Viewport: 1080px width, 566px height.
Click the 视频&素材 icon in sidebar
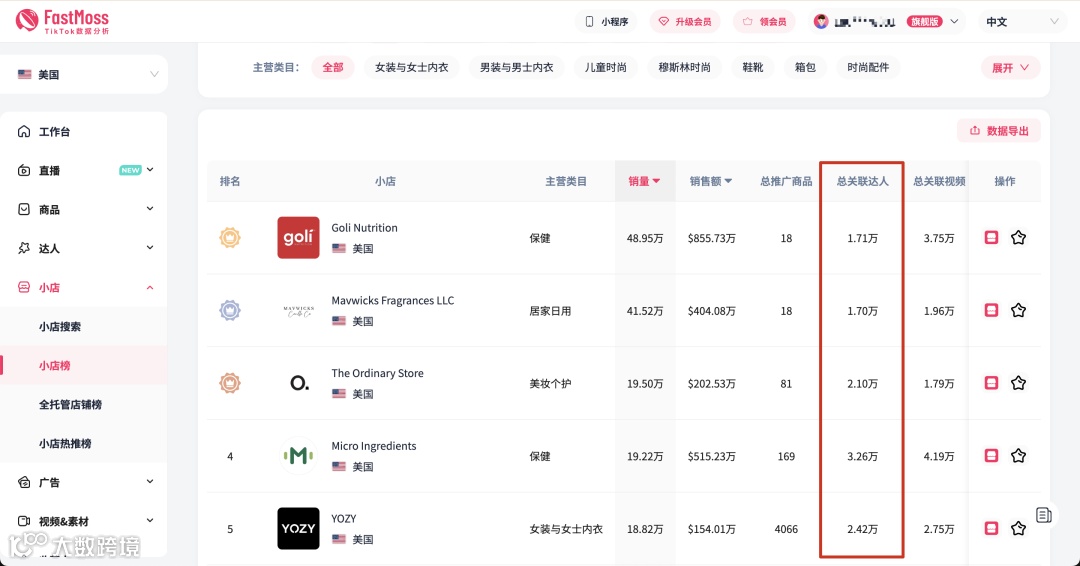(x=24, y=521)
